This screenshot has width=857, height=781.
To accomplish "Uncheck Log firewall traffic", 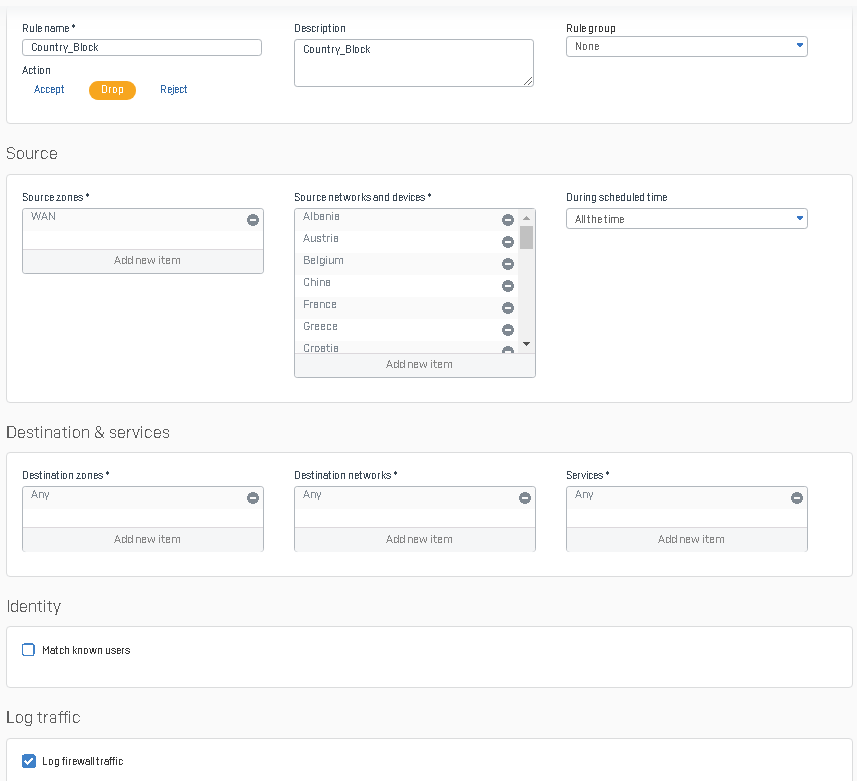I will [x=29, y=761].
